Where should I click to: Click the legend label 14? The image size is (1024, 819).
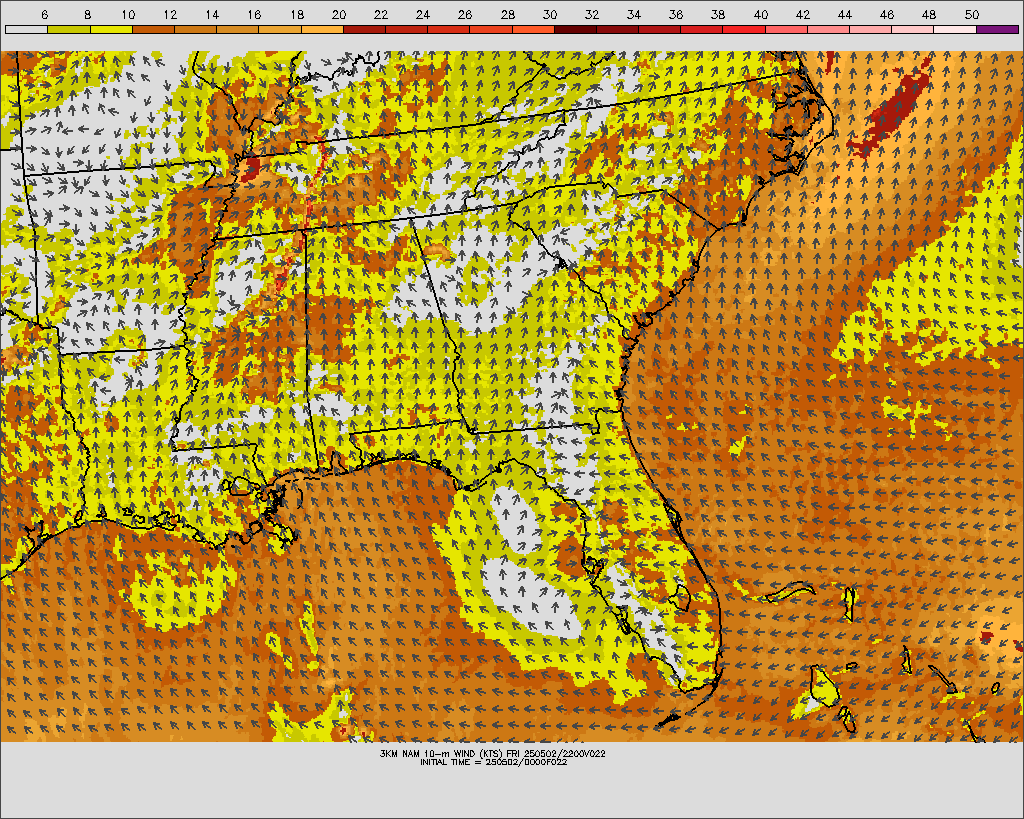point(212,14)
